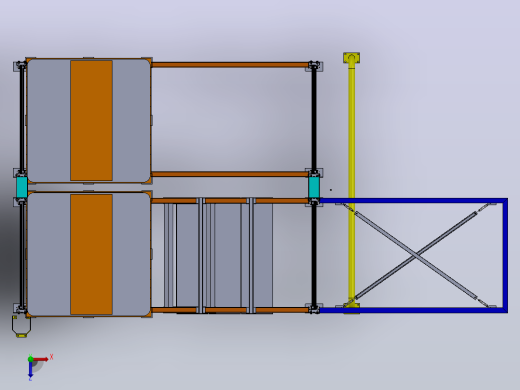Select the tall yellow vertical post

351,183
